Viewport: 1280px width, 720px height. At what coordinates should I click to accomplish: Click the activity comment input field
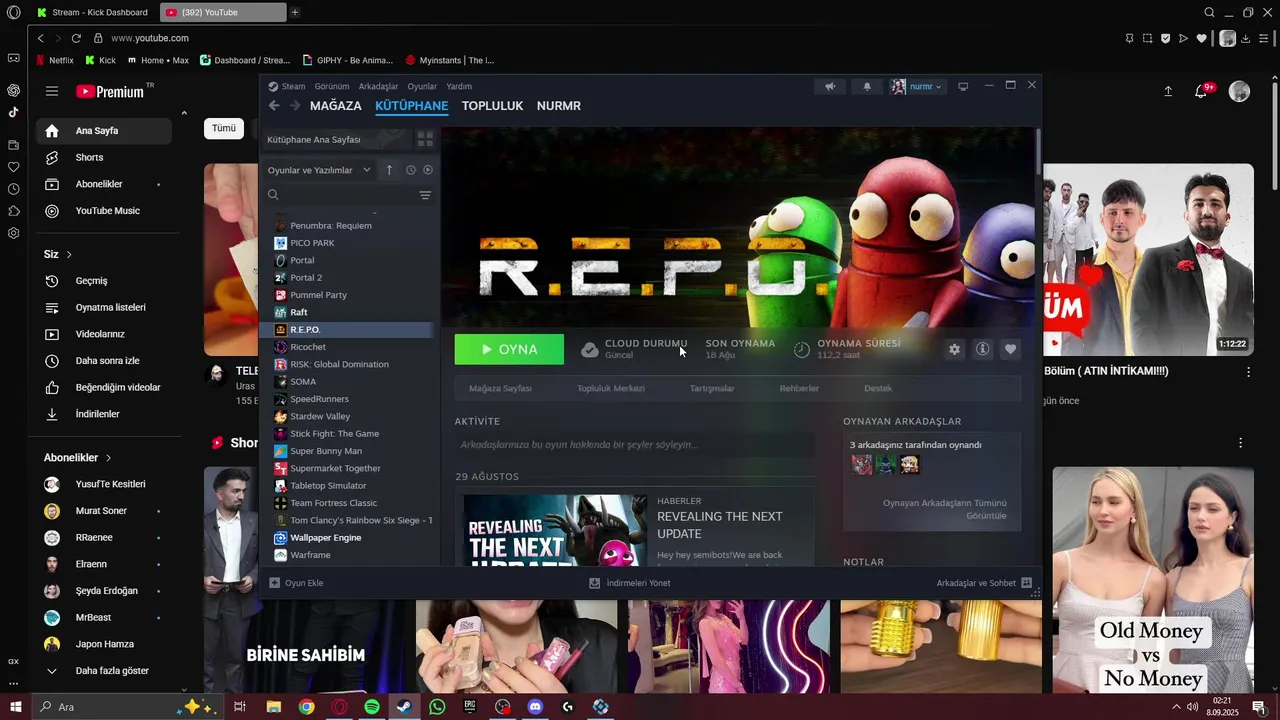(635, 445)
